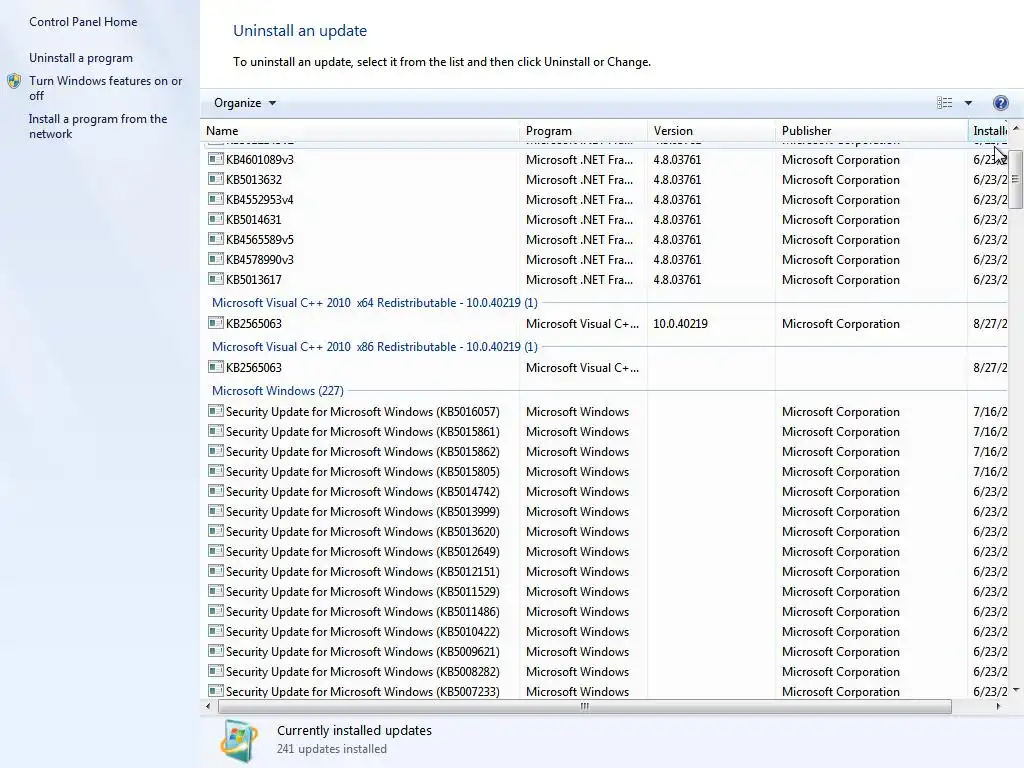Click Microsoft Windows program cell for KB5016057
Image resolution: width=1024 pixels, height=768 pixels.
click(x=577, y=412)
